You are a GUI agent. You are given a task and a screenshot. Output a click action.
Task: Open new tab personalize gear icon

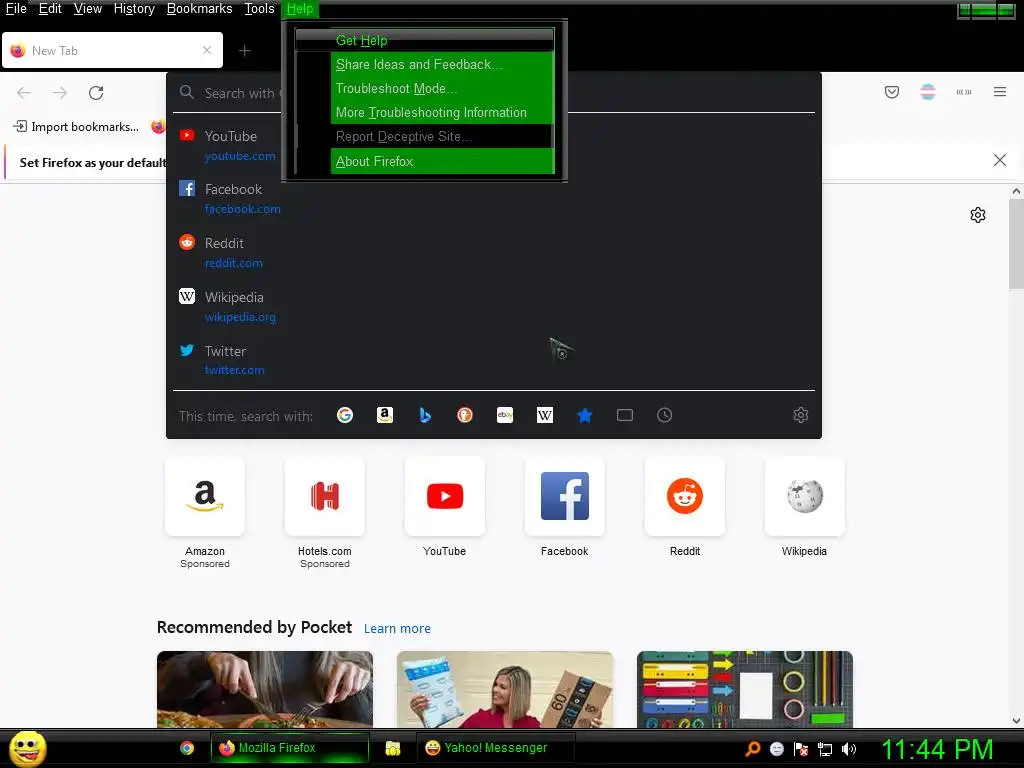[977, 215]
